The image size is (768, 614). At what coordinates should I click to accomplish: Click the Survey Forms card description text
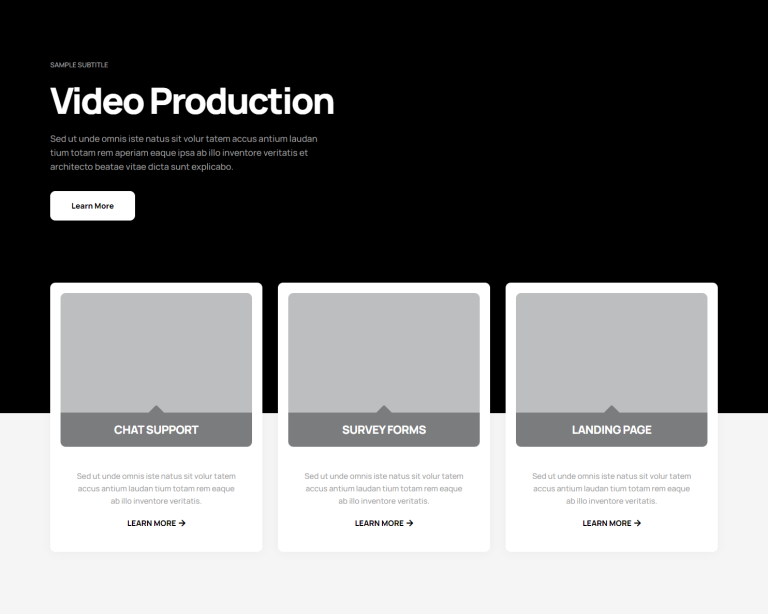384,488
